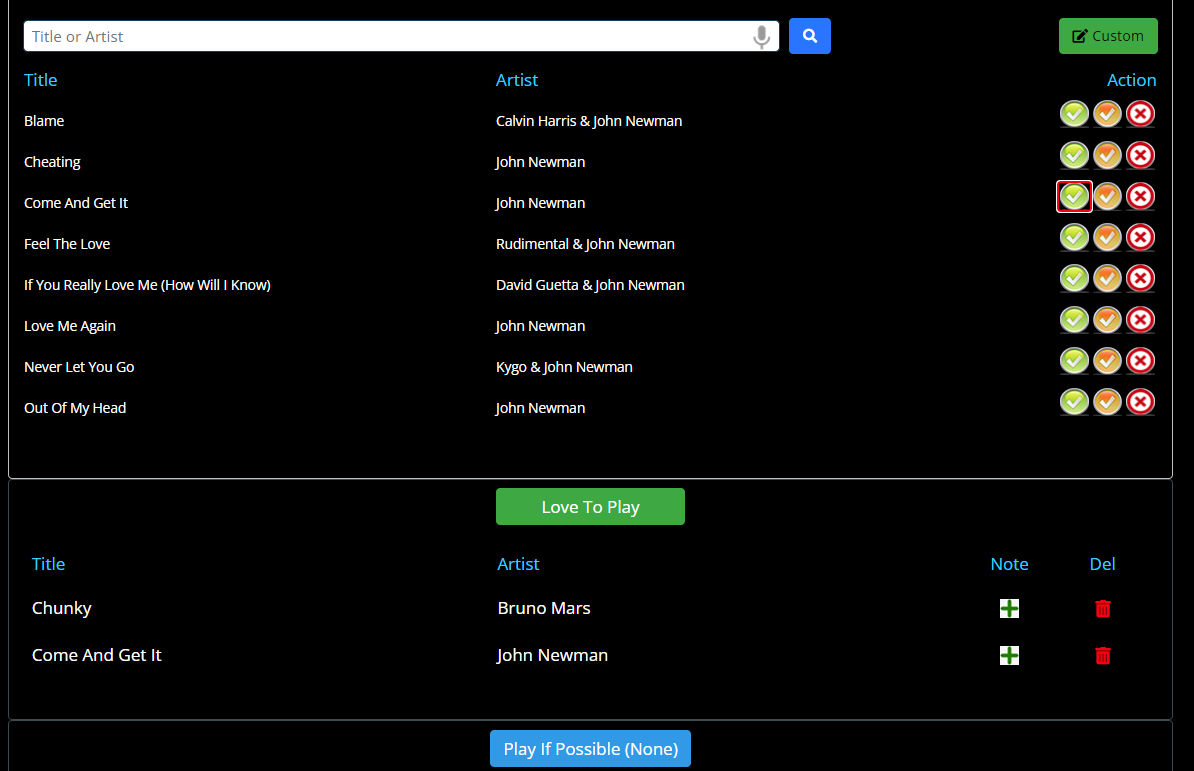The image size is (1194, 771).
Task: Toggle the orange icon for Never Let You Go
Action: [1107, 360]
